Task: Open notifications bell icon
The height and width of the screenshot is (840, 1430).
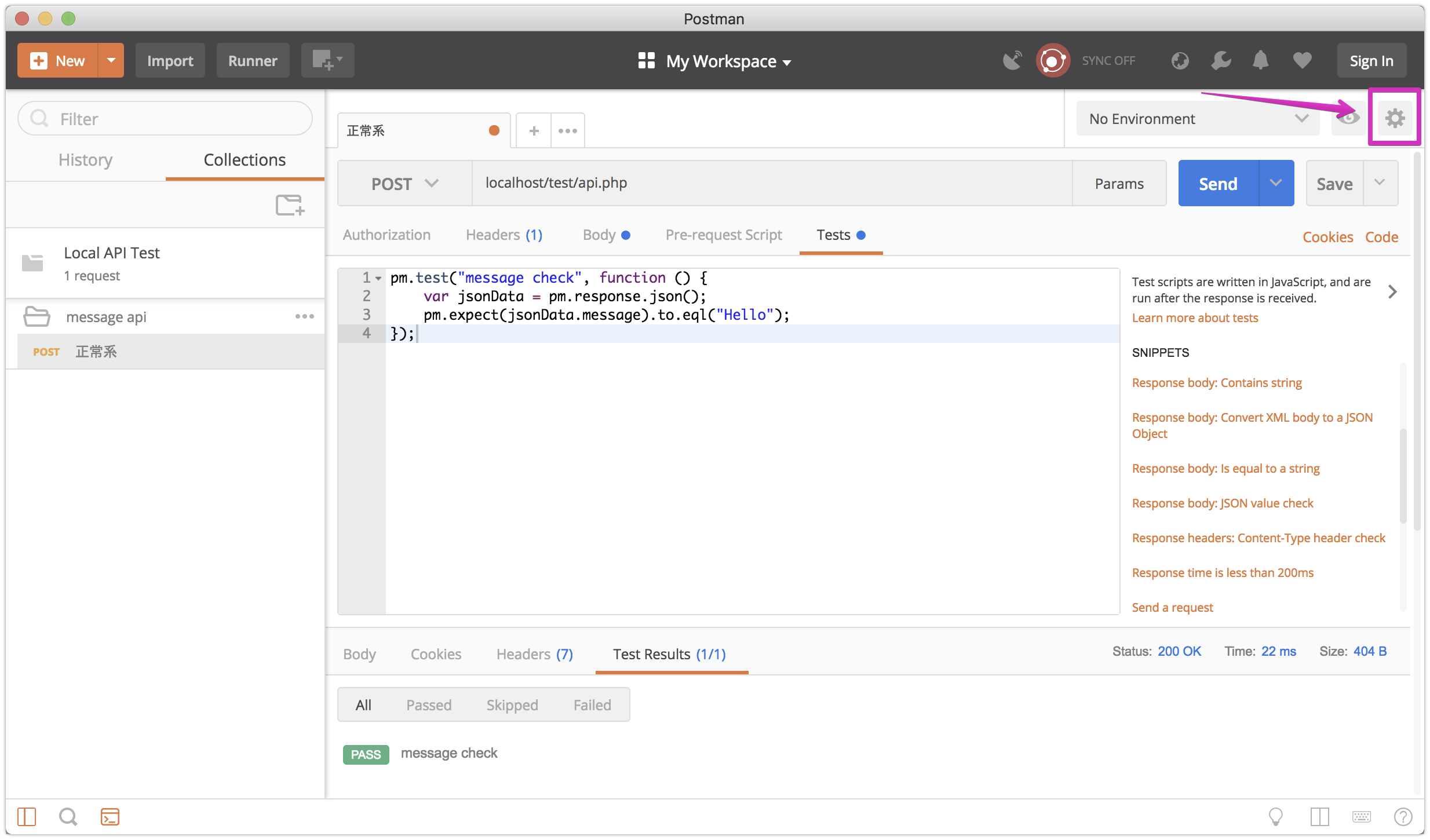Action: point(1260,60)
